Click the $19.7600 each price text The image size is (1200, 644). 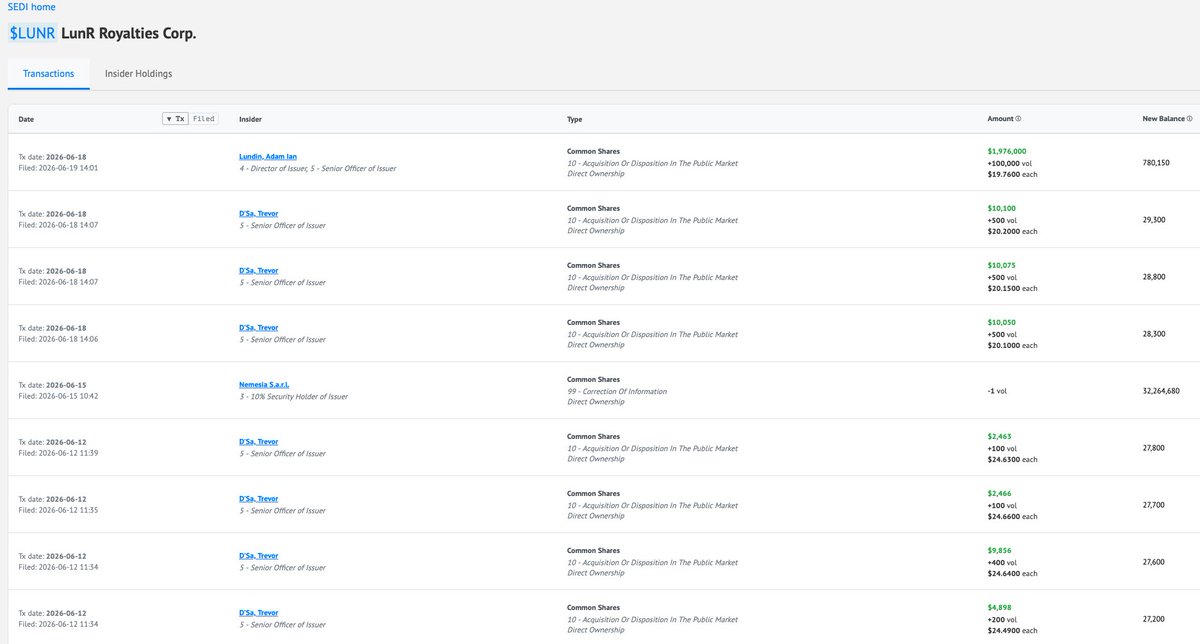pyautogui.click(x=1012, y=174)
